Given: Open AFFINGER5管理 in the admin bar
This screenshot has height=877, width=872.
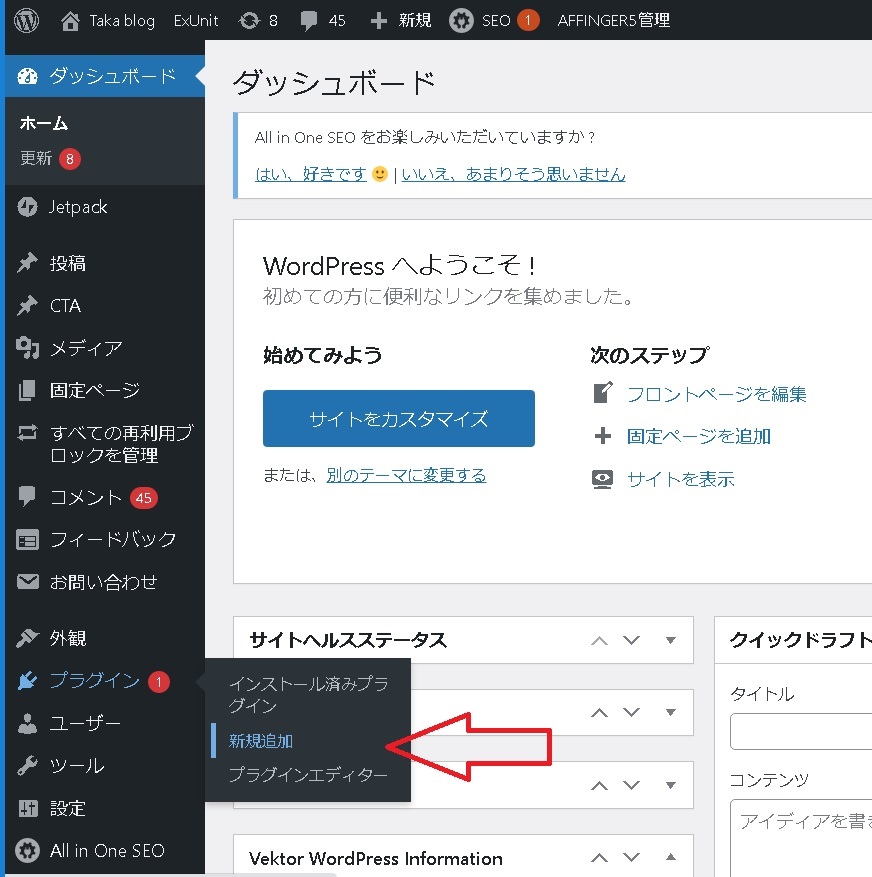Looking at the screenshot, I should click(614, 21).
